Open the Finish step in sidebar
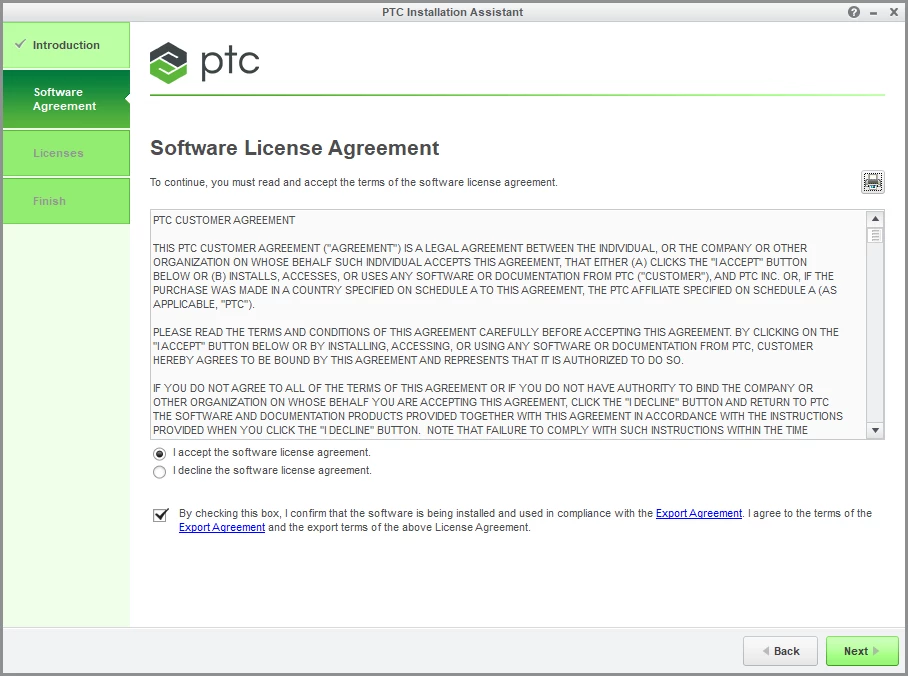 click(66, 201)
